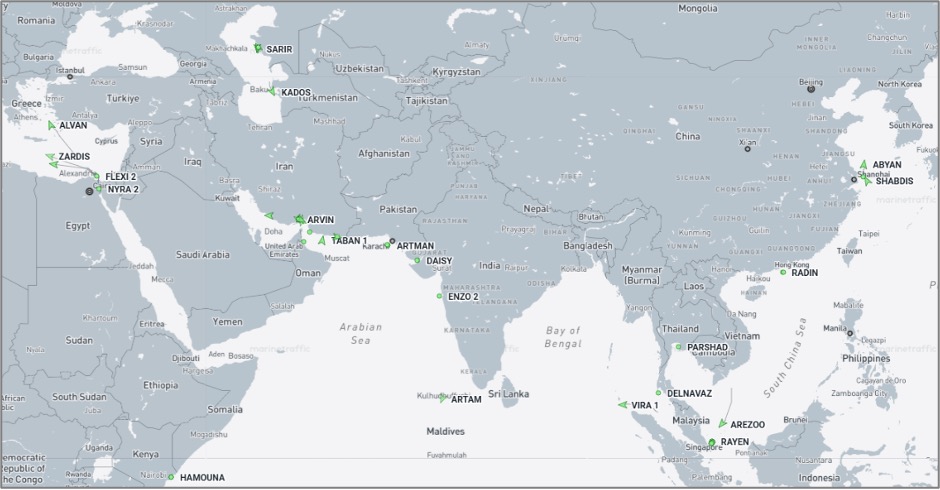Click the ARTMAN vessel dot near Karachi
Image resolution: width=940 pixels, height=490 pixels.
[x=387, y=245]
